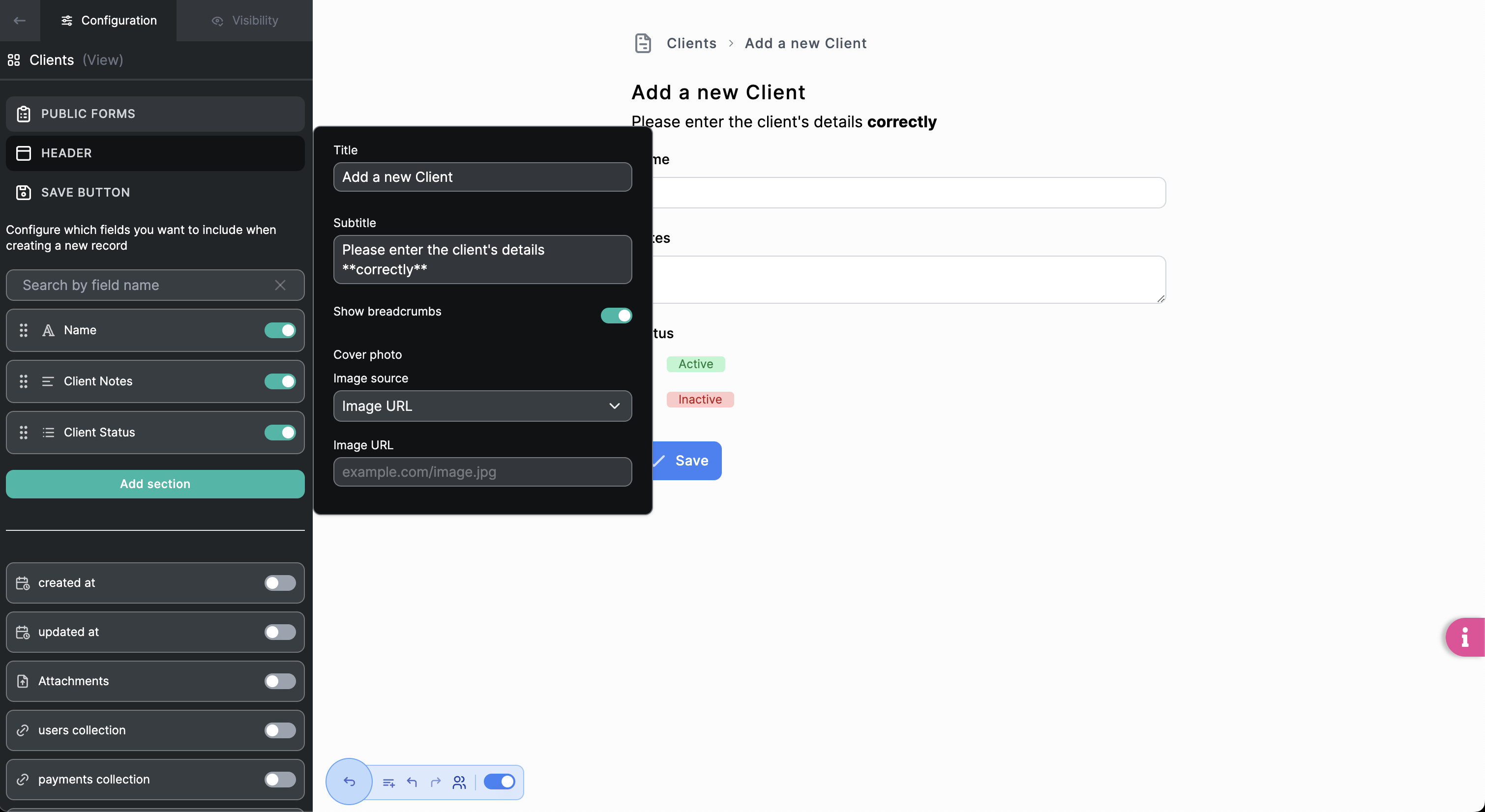Click the Image URL input field

[x=482, y=472]
